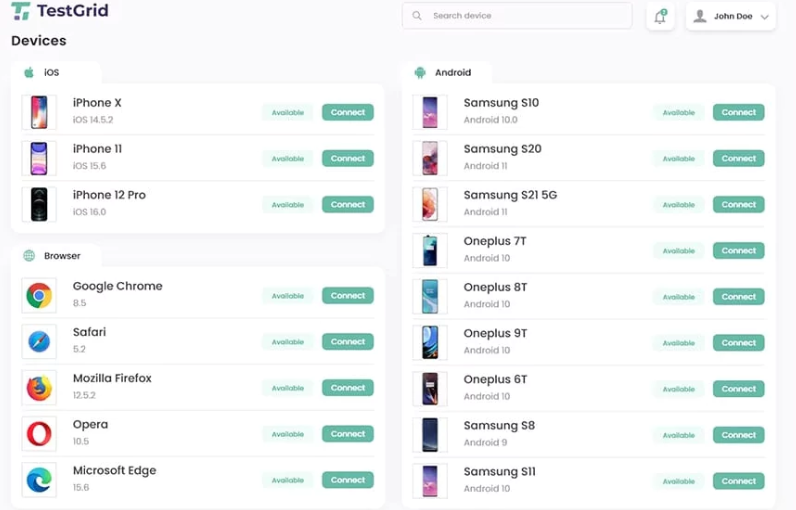Connect to Samsung S10
Viewport: 796px width, 510px height.
tap(739, 112)
